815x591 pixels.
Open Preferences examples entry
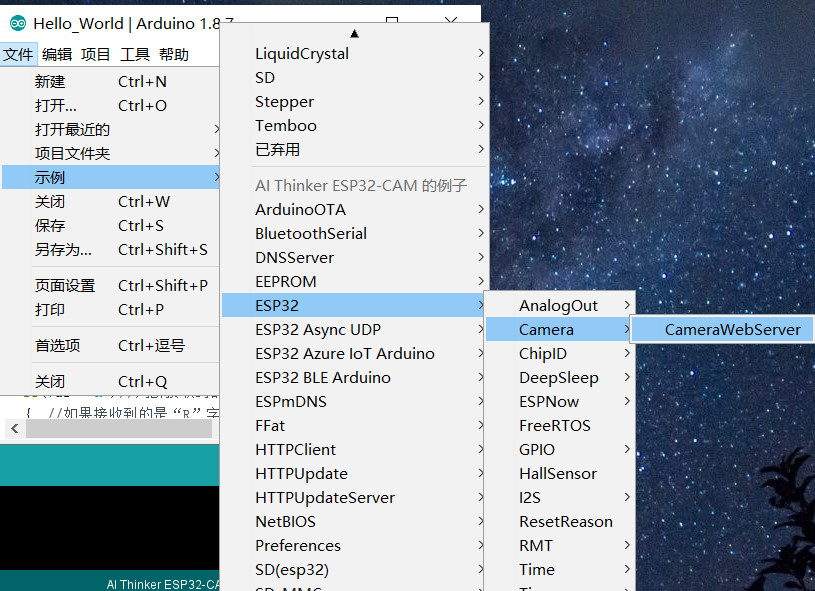tap(353, 545)
